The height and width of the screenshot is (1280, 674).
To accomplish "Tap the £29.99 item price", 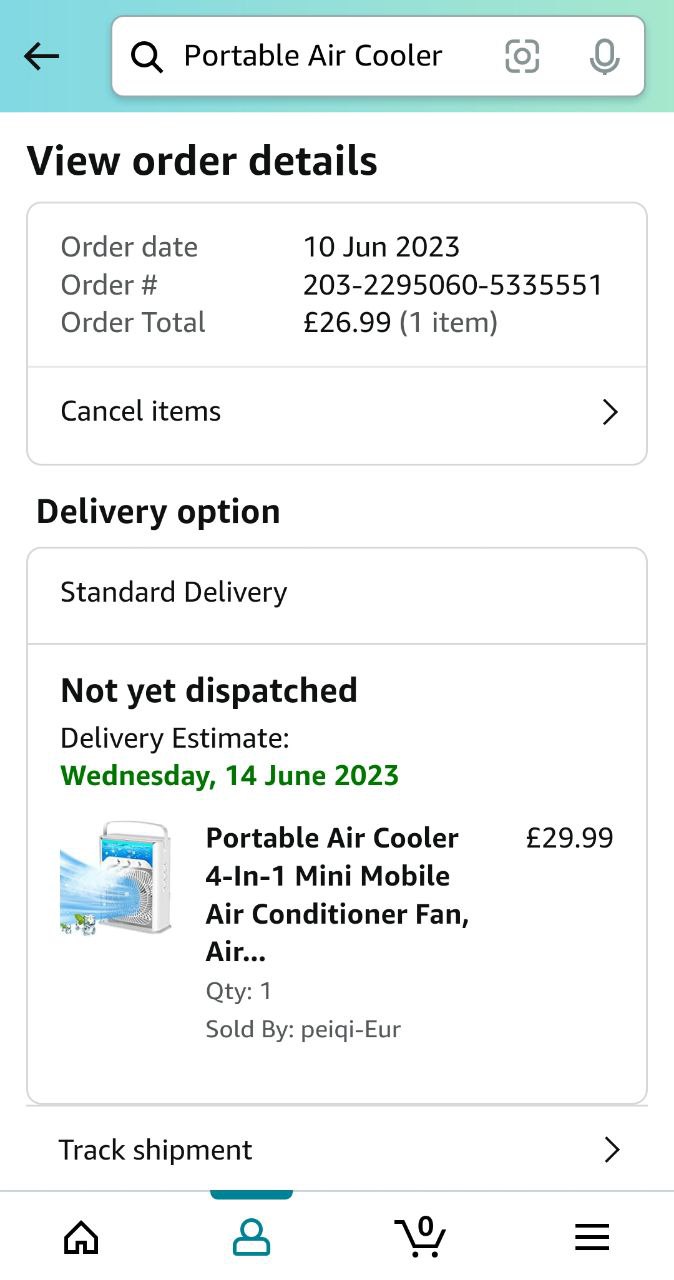I will pyautogui.click(x=569, y=838).
